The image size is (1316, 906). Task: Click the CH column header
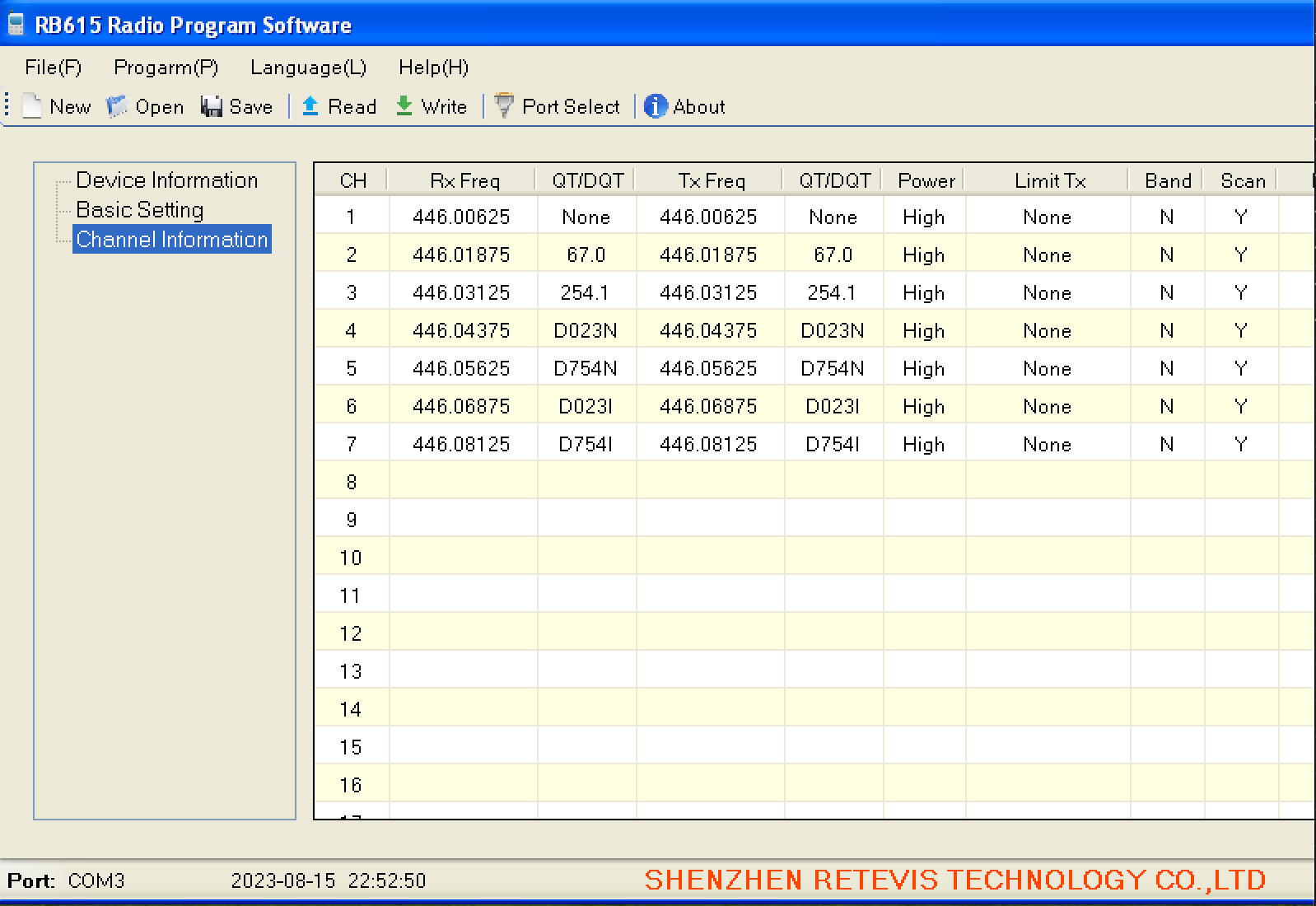click(352, 180)
